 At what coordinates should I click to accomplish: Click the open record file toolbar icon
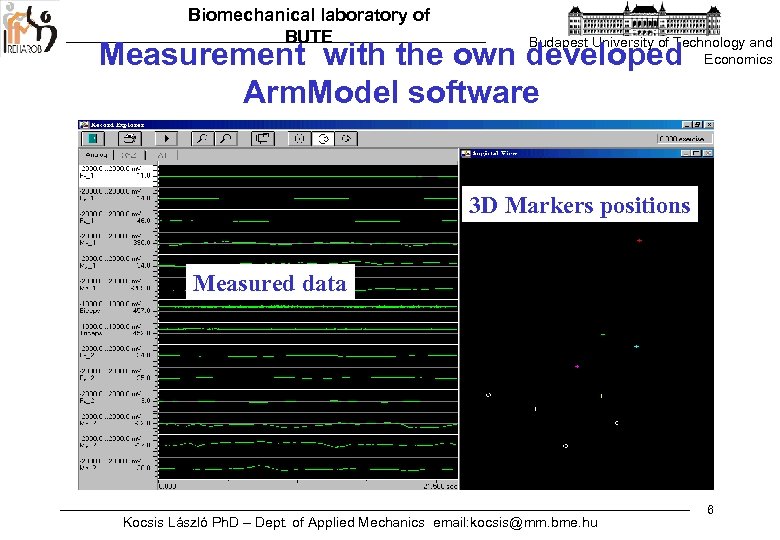130,139
